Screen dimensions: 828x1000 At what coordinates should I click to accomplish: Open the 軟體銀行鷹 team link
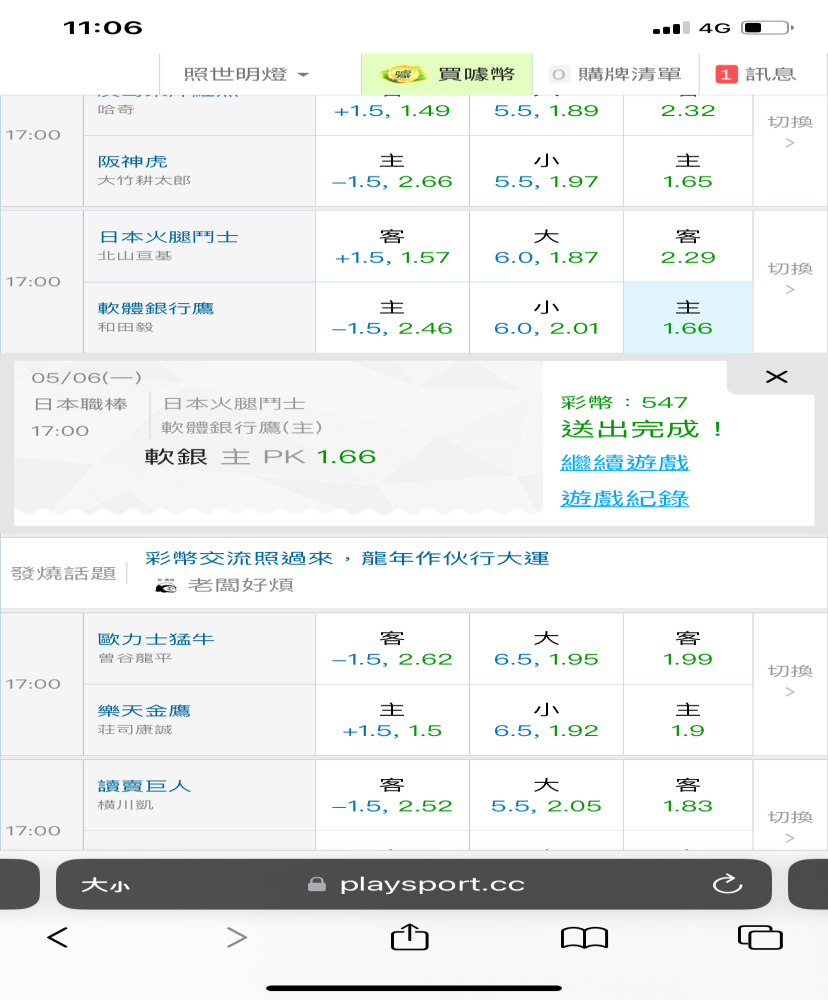pyautogui.click(x=156, y=308)
